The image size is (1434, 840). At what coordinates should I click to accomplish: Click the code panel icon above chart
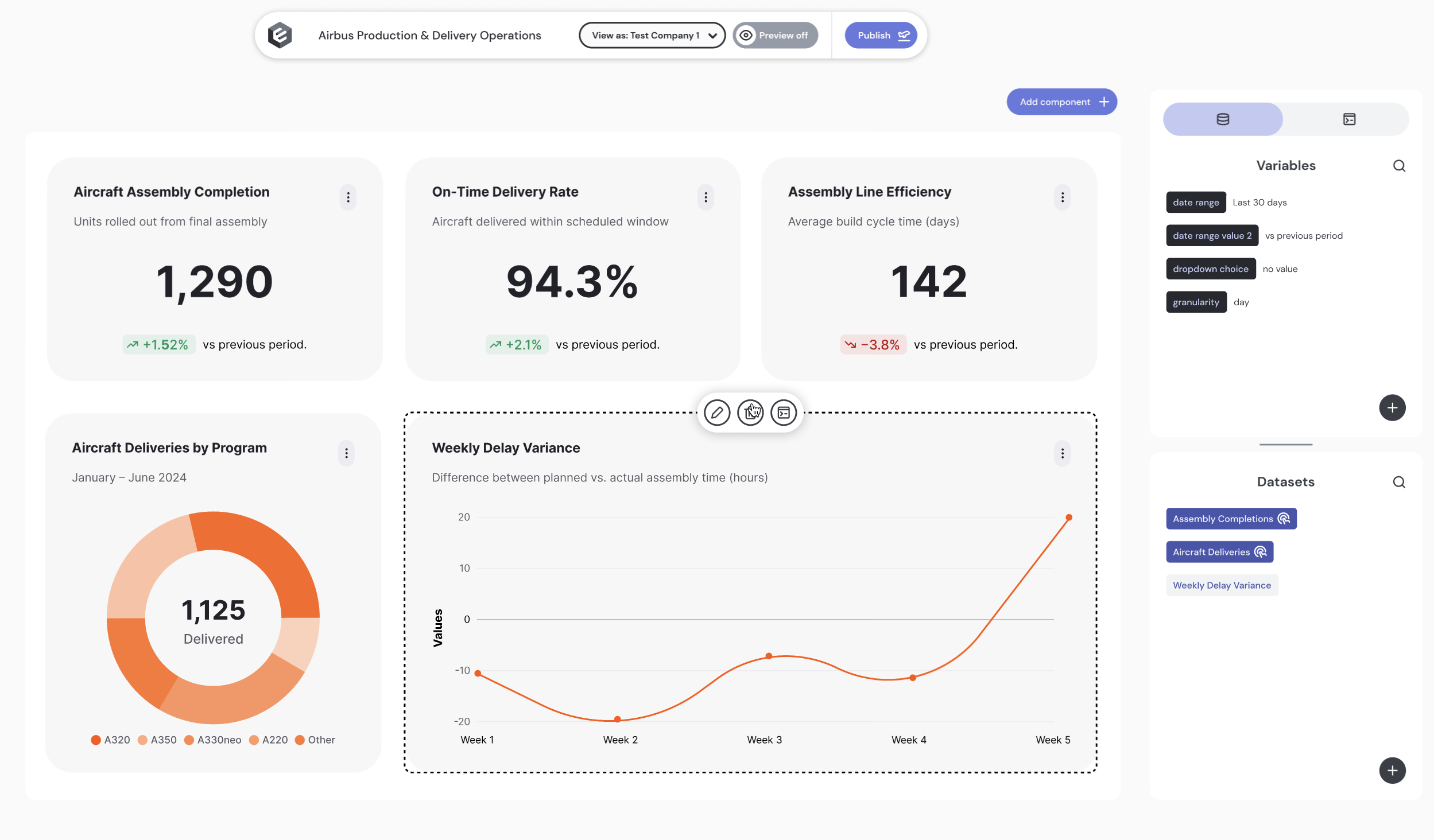pos(784,413)
